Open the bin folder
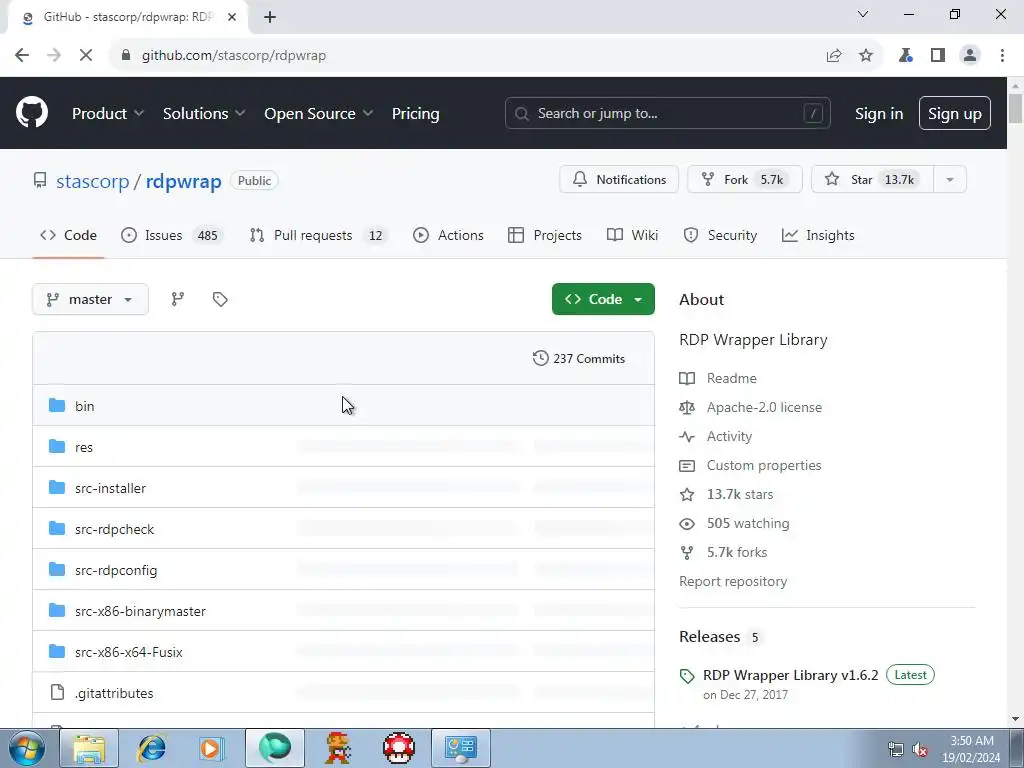This screenshot has width=1024, height=768. point(84,406)
